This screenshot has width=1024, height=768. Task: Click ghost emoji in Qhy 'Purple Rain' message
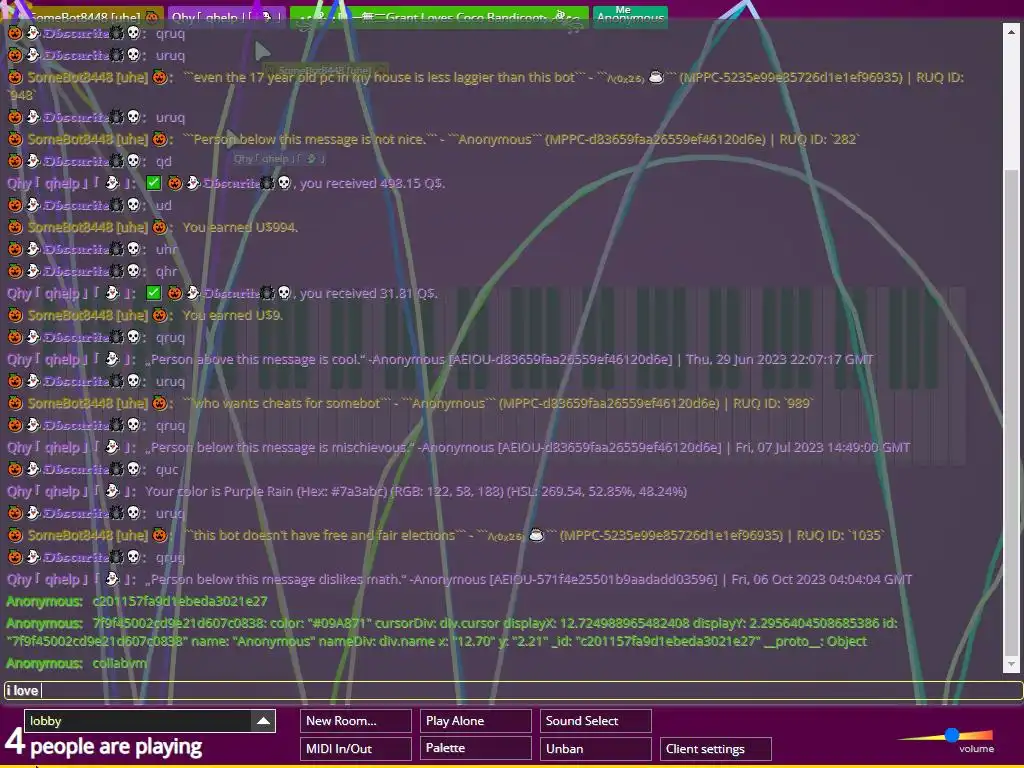[112, 491]
